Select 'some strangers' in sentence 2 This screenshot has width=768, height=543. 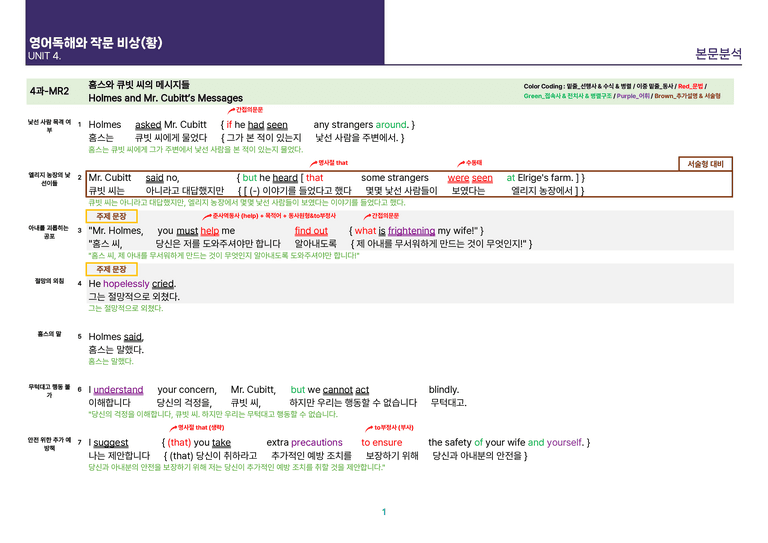pos(395,178)
